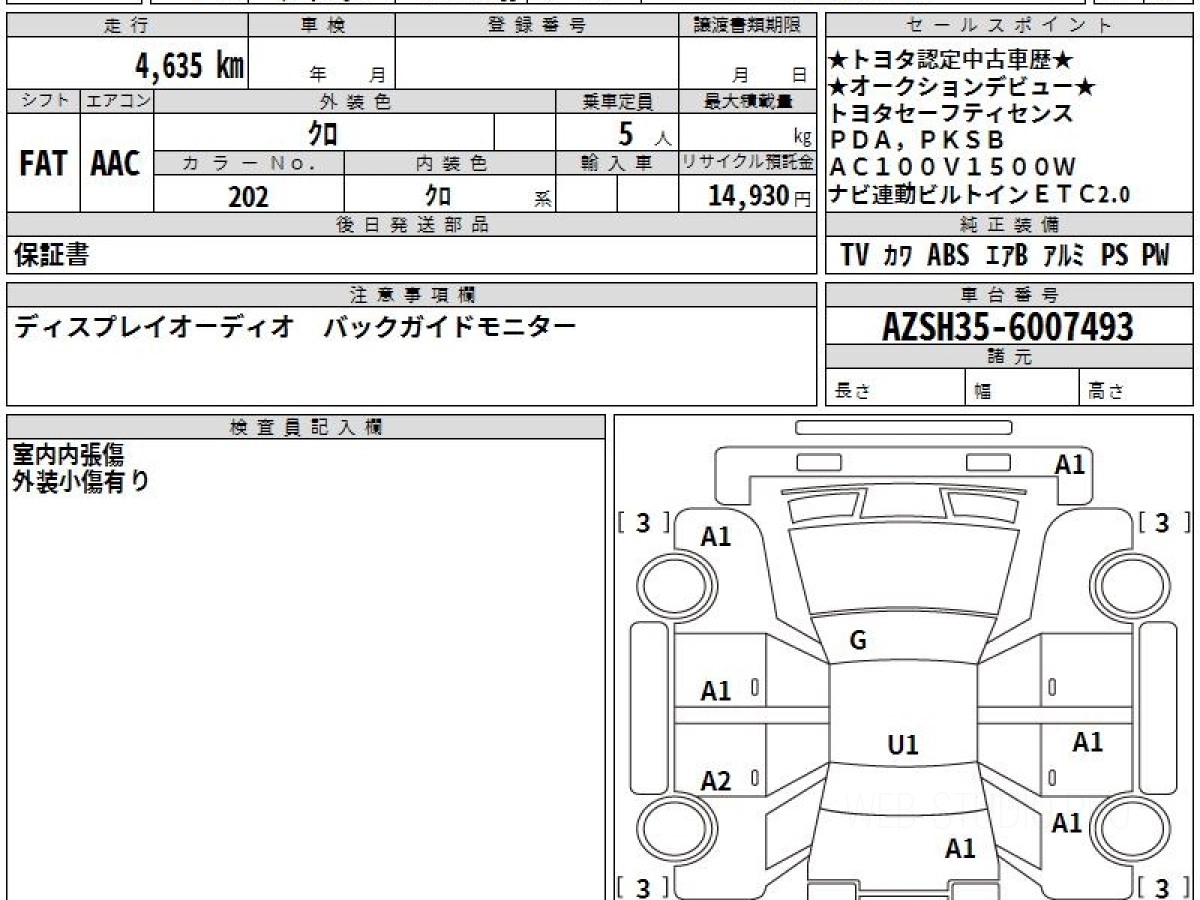Viewport: 1200px width, 900px height.
Task: Select the 走行 header cell
Action: [127, 26]
